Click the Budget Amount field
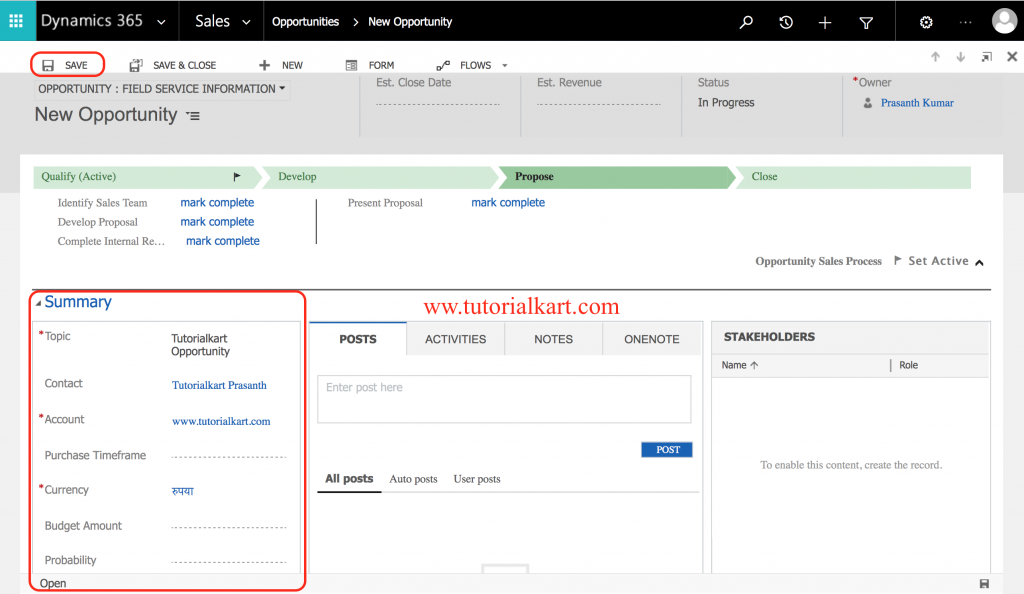This screenshot has height=594, width=1024. 229,525
